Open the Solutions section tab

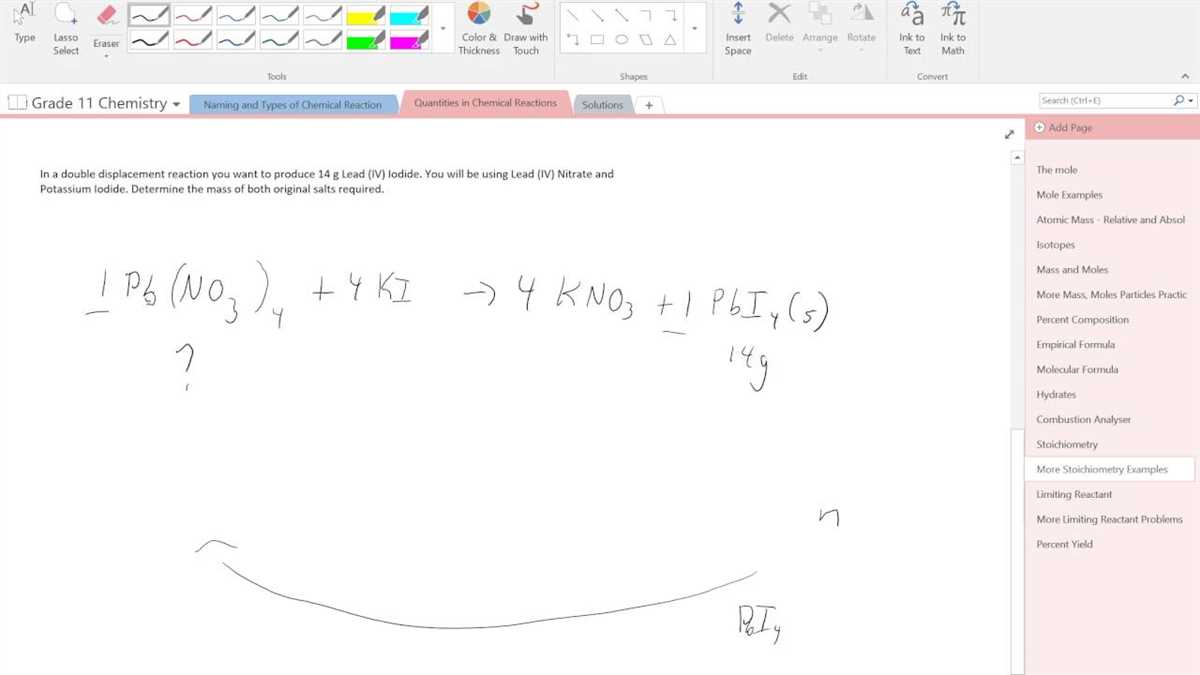602,105
